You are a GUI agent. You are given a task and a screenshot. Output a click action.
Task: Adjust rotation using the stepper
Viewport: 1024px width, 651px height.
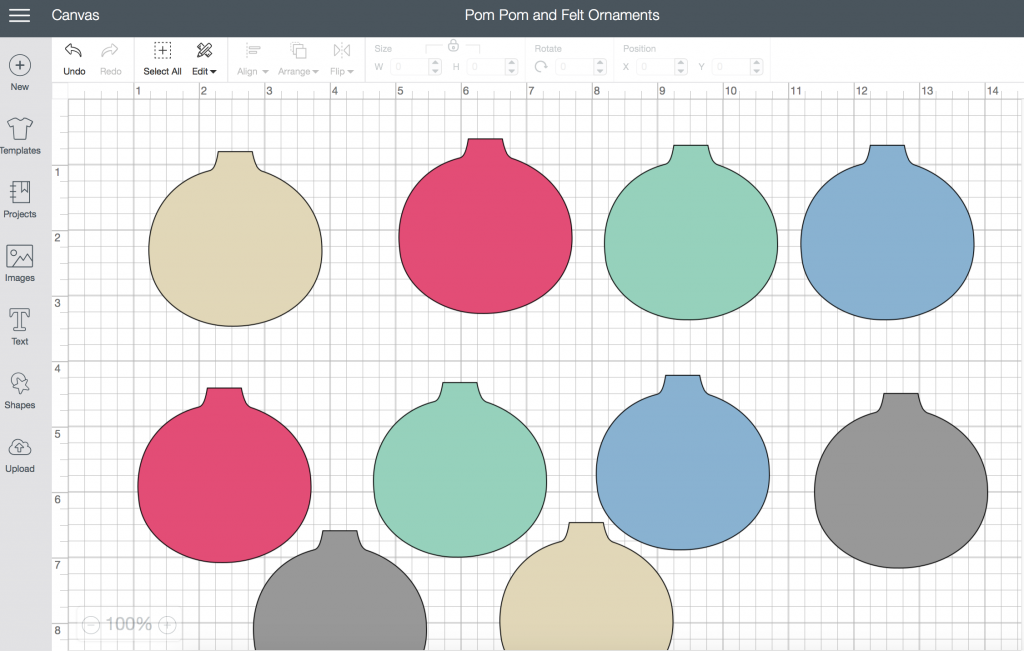point(601,67)
